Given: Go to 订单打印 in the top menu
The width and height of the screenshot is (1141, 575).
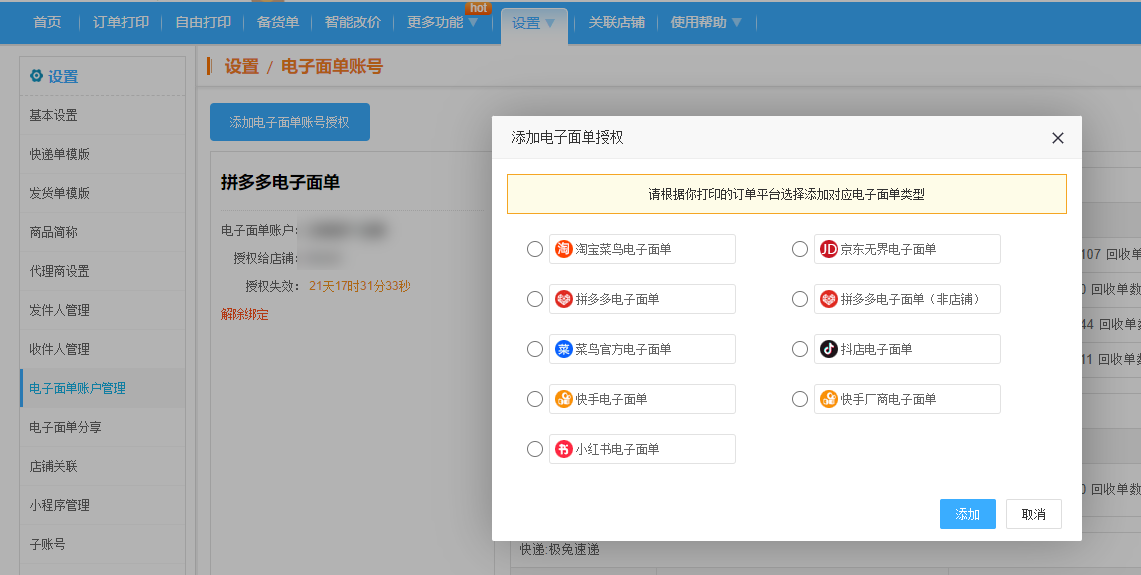Looking at the screenshot, I should [121, 22].
